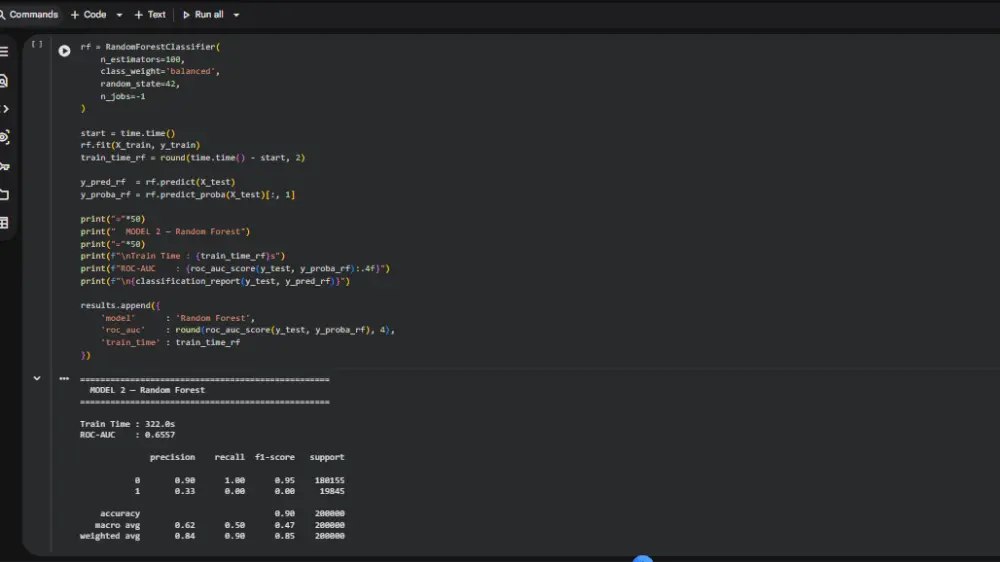
Task: Open the files folder sidebar icon
Action: tap(4, 195)
